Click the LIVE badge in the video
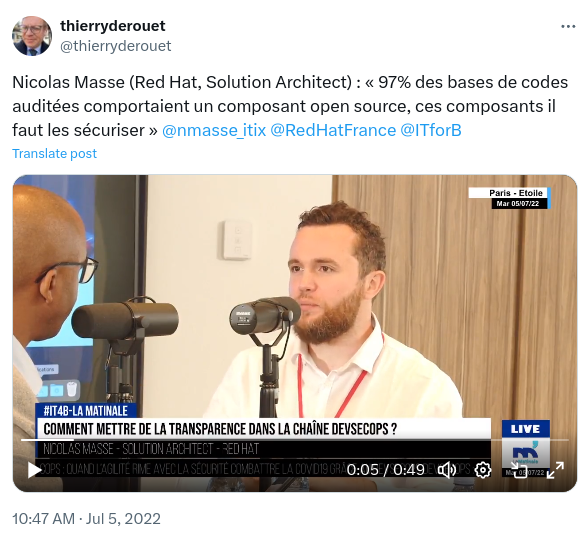Image resolution: width=587 pixels, height=536 pixels. (525, 429)
